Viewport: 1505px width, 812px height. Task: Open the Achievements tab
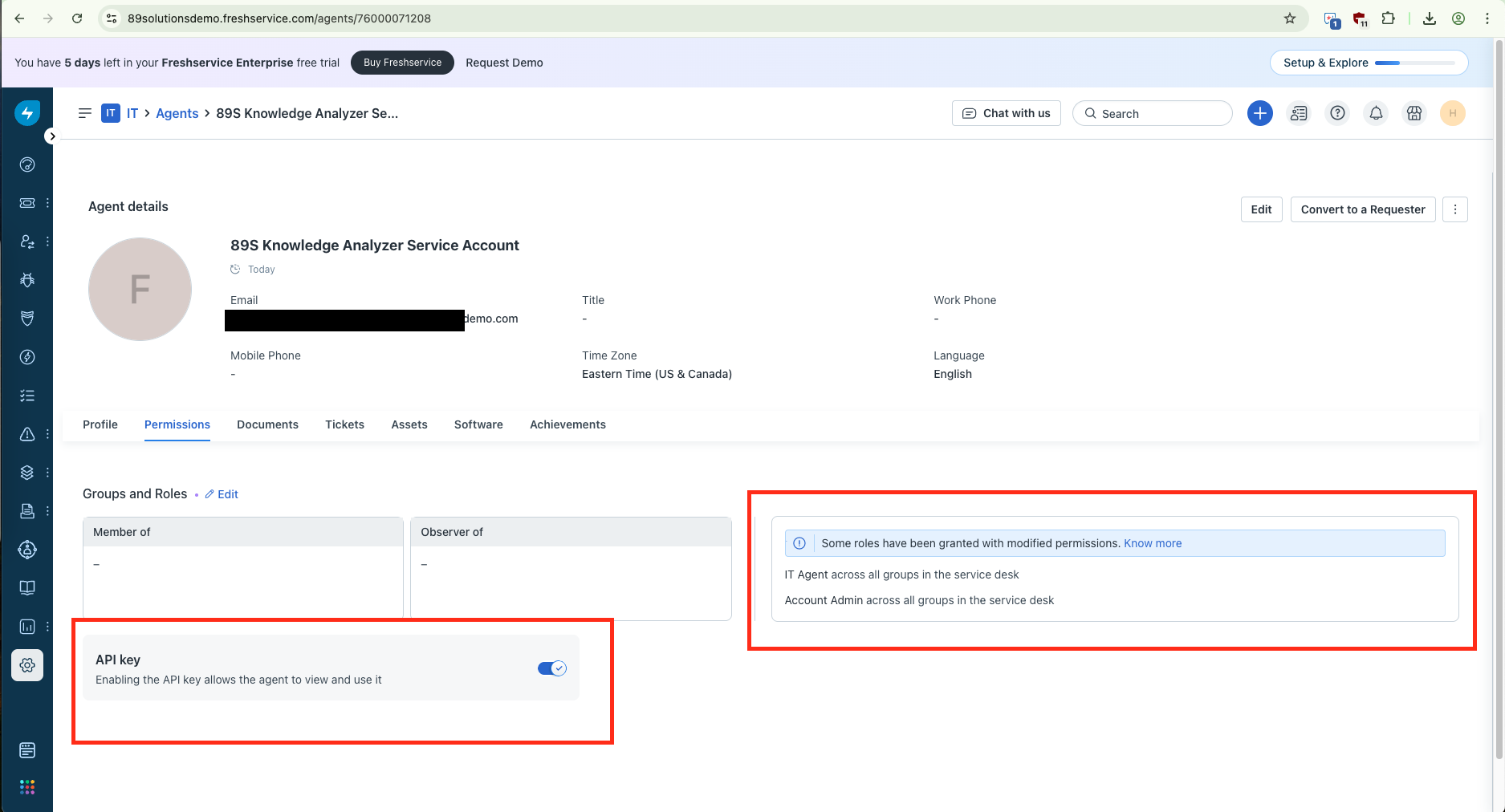[x=567, y=424]
